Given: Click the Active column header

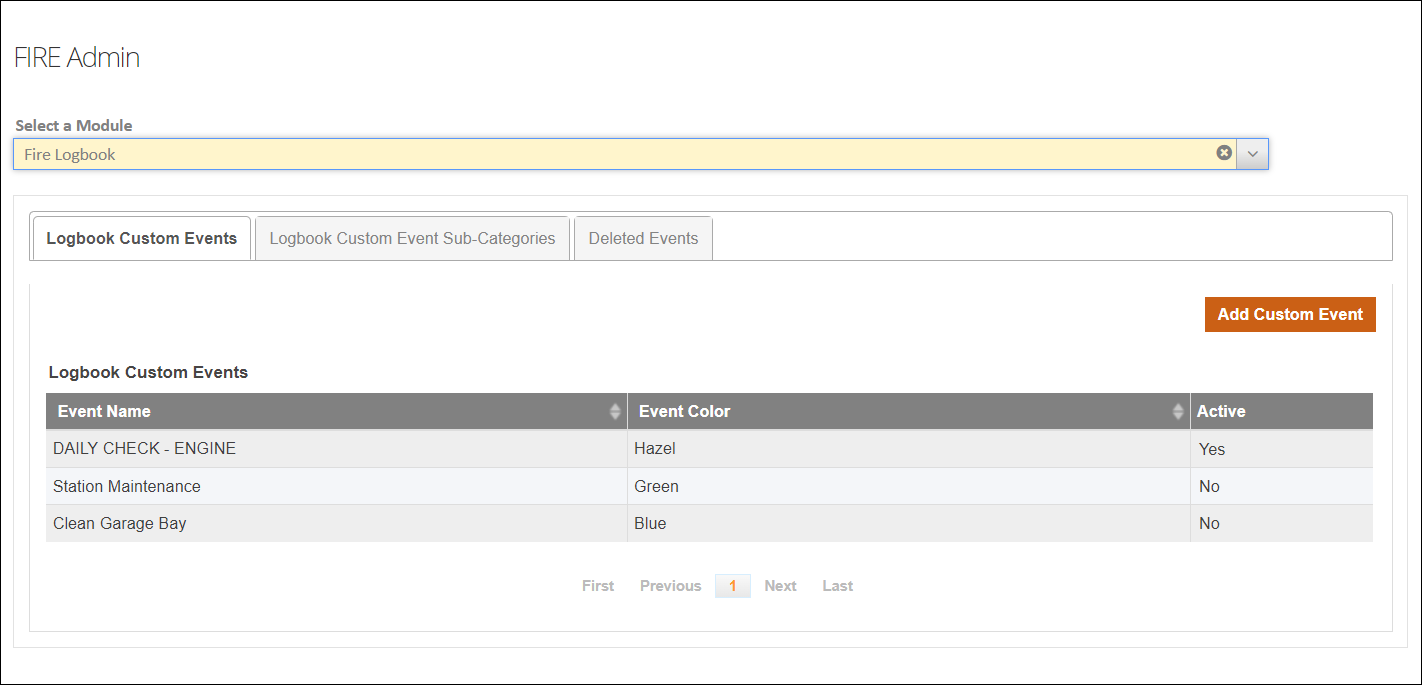Looking at the screenshot, I should 1221,411.
